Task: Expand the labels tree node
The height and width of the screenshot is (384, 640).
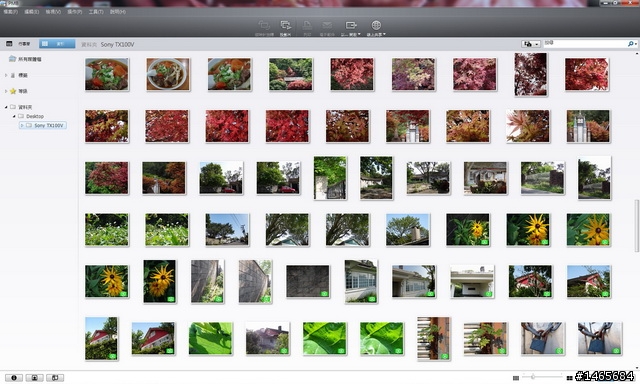Action: pos(6,75)
